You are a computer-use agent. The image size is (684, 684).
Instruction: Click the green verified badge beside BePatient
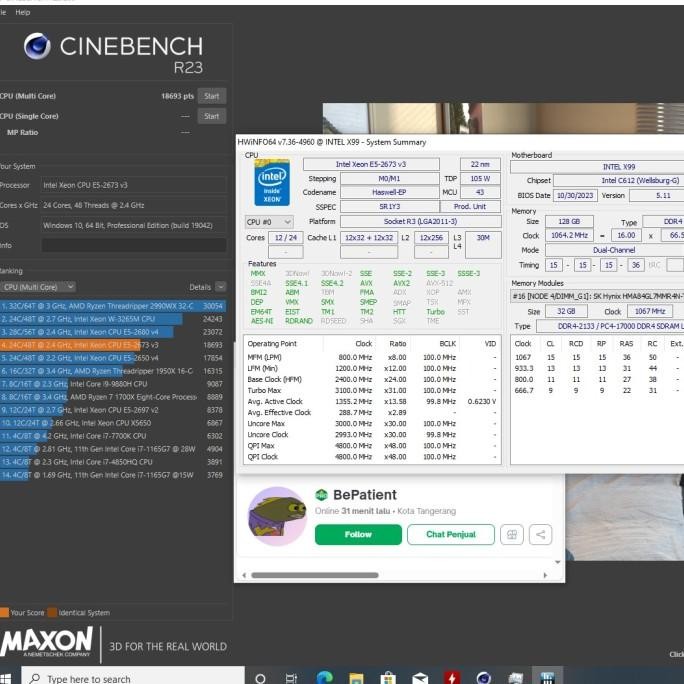click(321, 495)
